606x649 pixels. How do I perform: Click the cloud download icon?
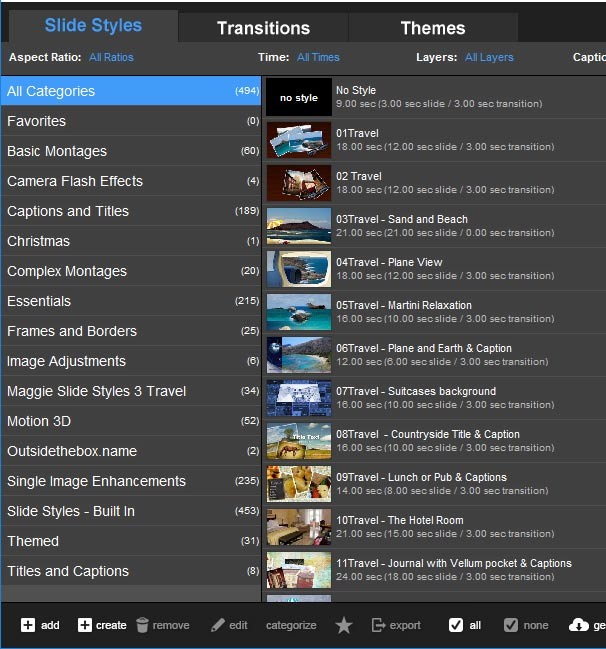point(578,625)
